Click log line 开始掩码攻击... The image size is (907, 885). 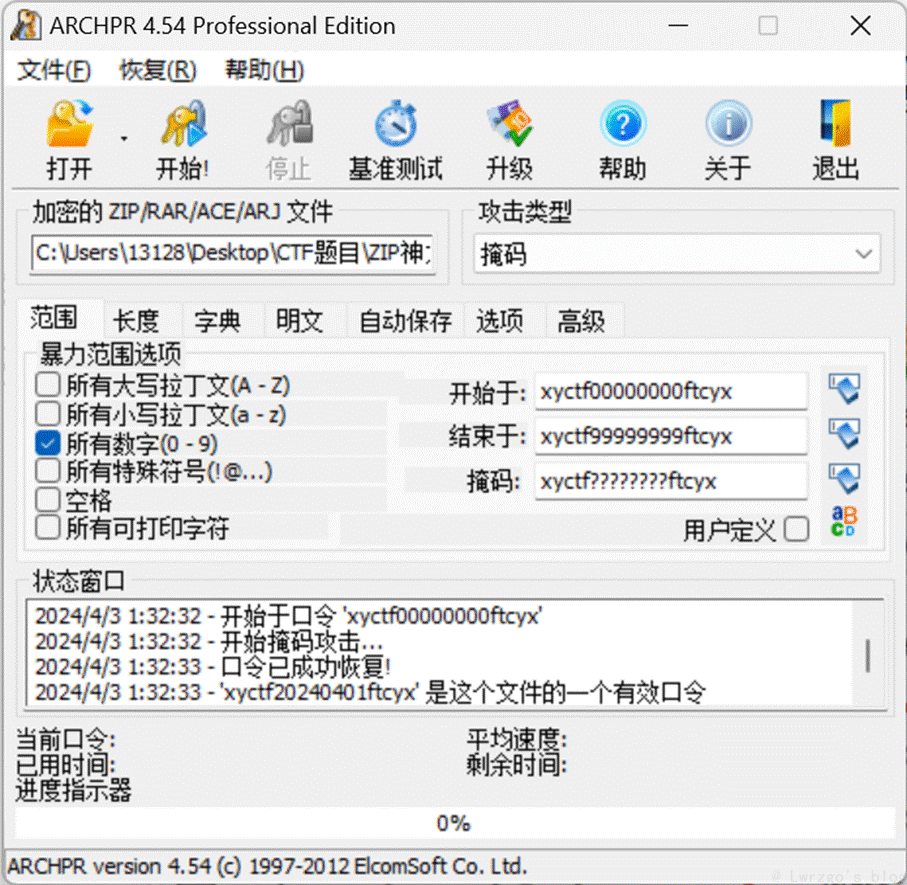209,641
